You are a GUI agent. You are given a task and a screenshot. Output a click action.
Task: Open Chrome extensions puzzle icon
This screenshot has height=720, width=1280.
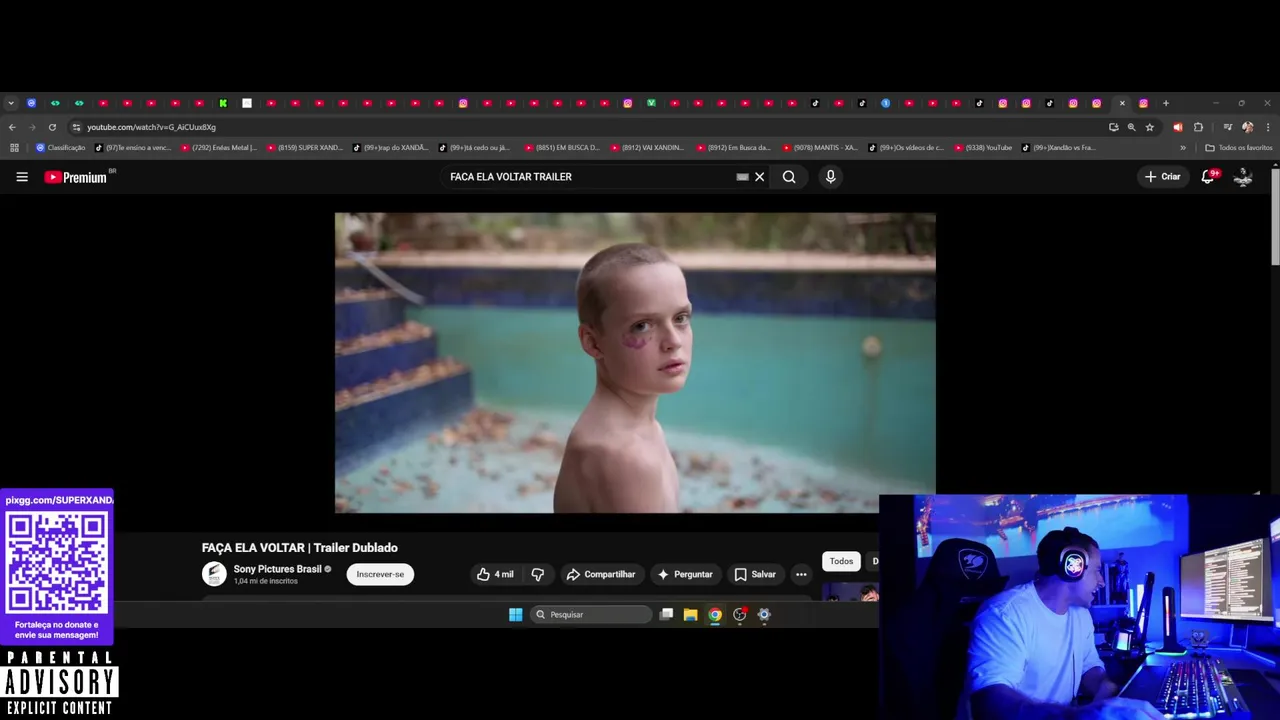1198,127
